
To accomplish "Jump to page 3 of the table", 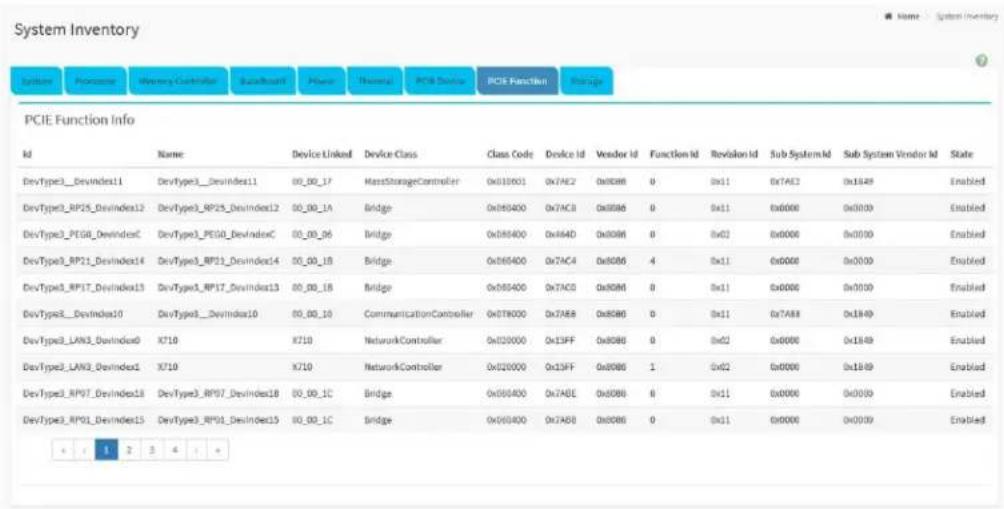I will tap(151, 450).
